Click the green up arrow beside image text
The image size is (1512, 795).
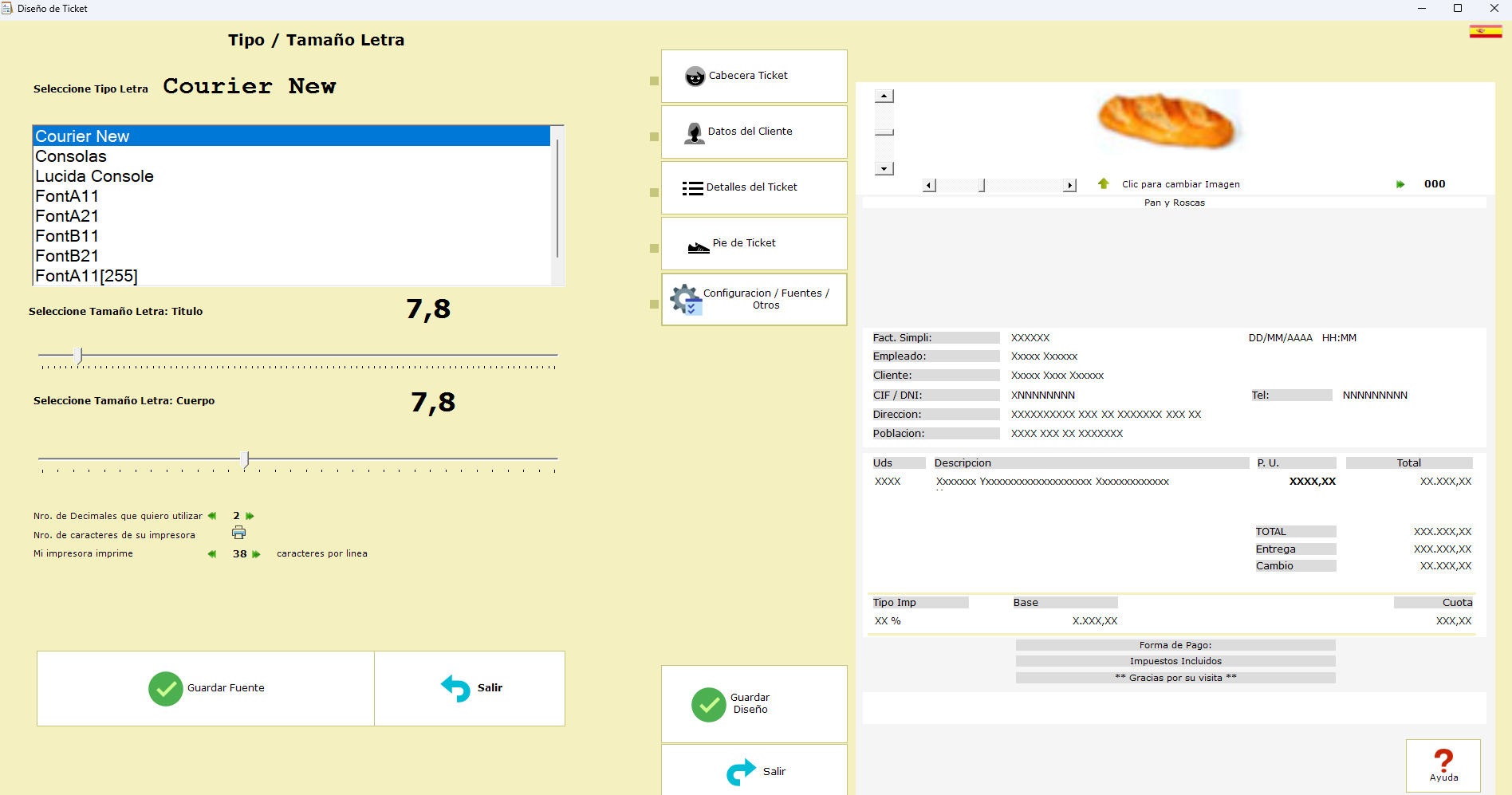1104,184
